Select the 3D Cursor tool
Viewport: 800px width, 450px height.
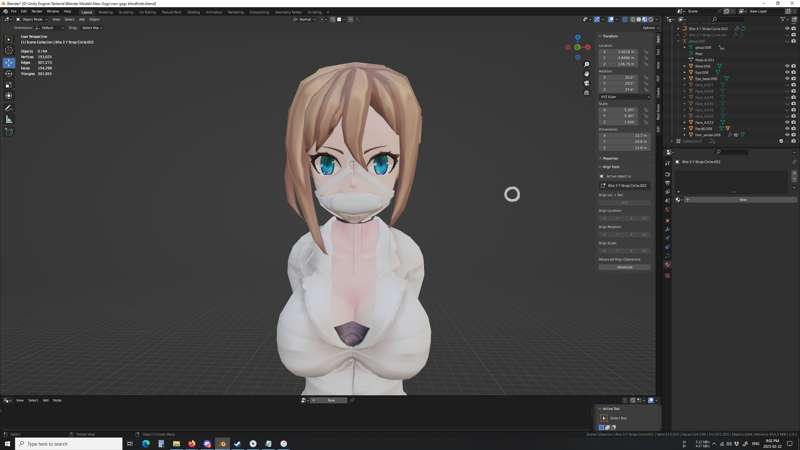pyautogui.click(x=9, y=51)
